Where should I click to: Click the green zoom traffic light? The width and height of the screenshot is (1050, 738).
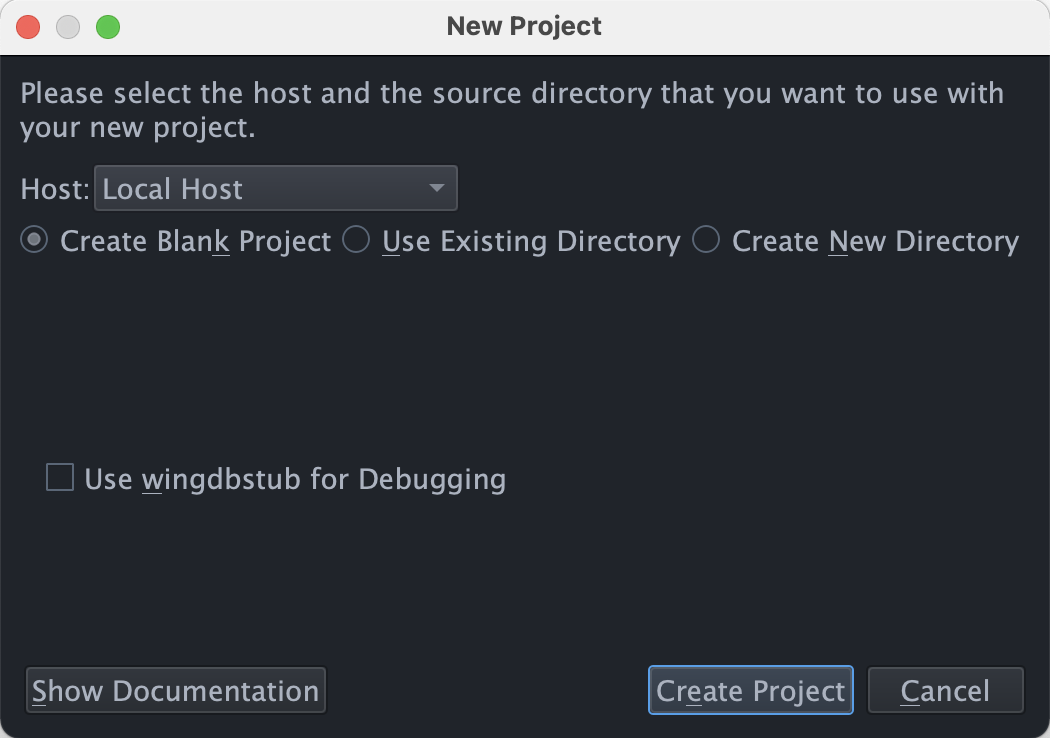click(x=108, y=26)
